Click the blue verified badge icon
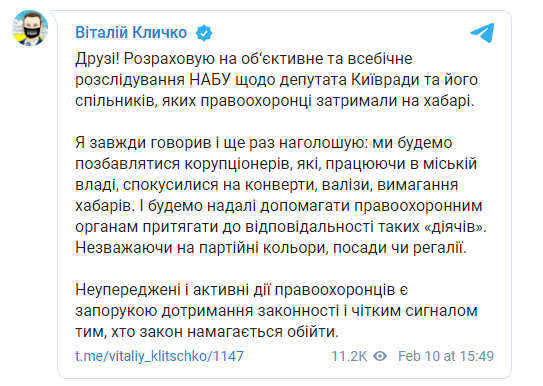This screenshot has width=543, height=386. pos(204,33)
